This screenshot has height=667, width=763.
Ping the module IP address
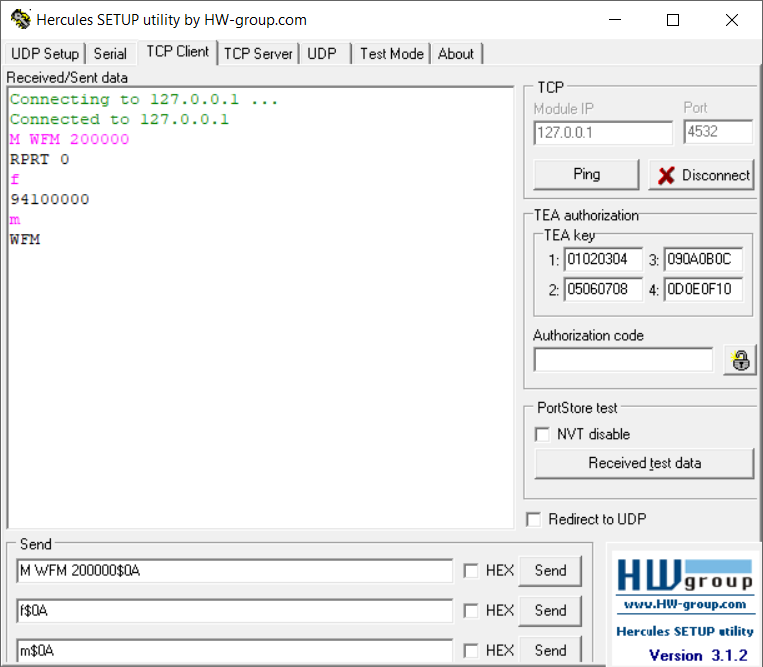(x=586, y=174)
